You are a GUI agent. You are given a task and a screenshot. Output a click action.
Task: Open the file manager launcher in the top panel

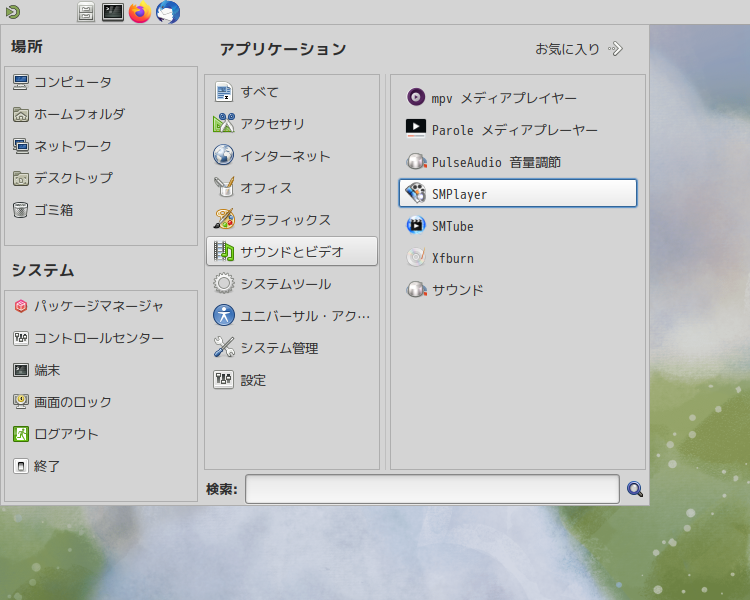click(x=86, y=12)
